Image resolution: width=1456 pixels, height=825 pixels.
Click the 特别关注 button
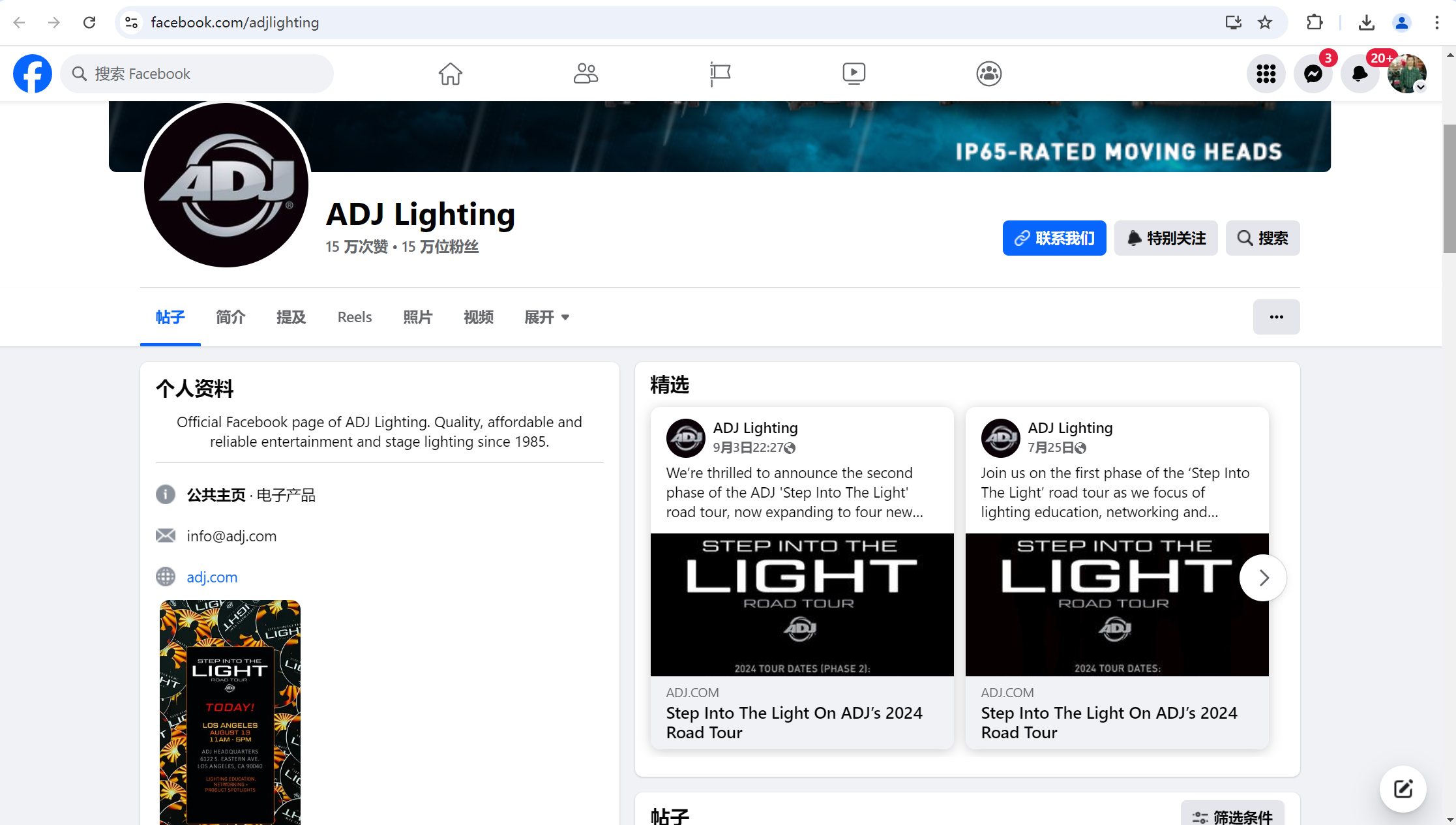(1166, 238)
